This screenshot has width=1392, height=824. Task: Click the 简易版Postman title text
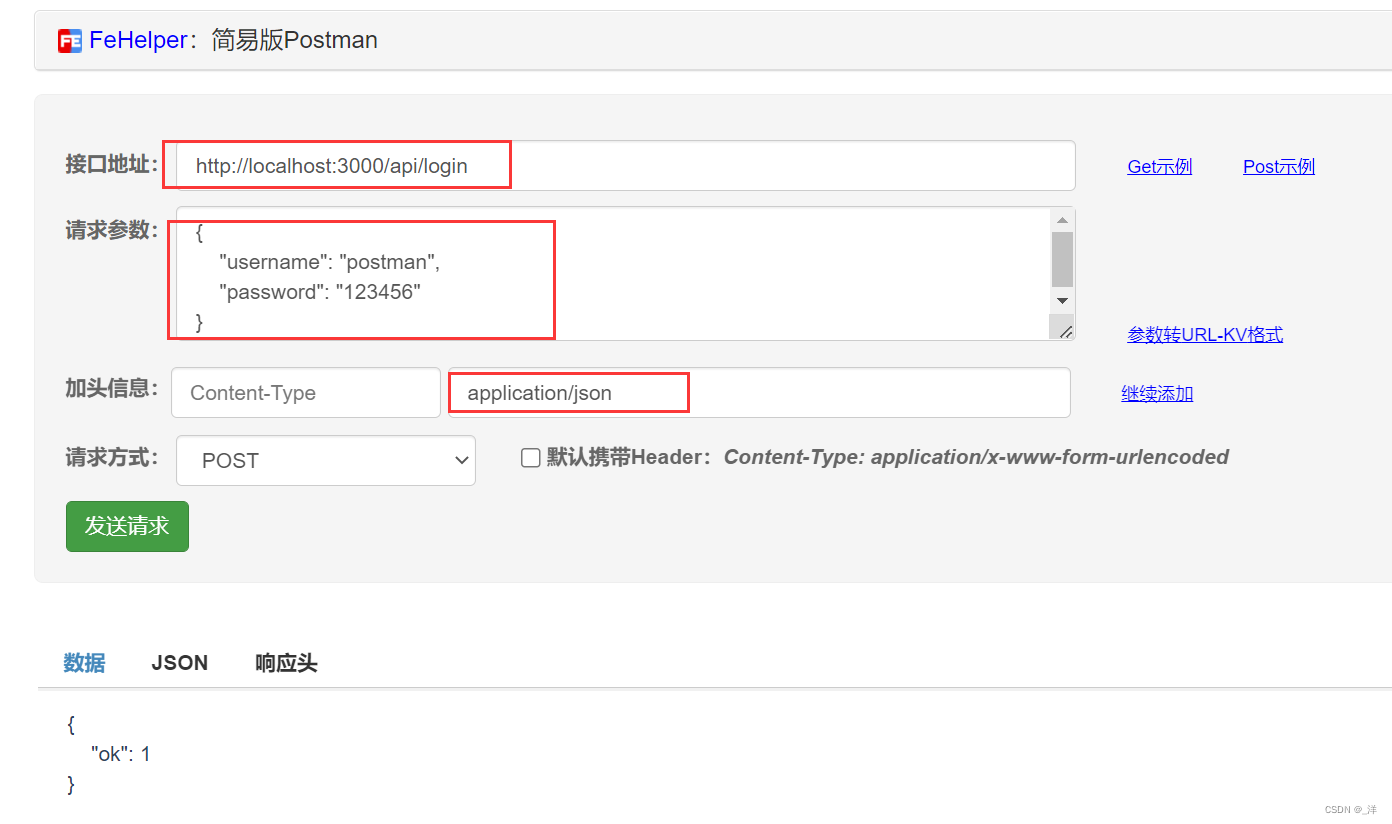[295, 40]
